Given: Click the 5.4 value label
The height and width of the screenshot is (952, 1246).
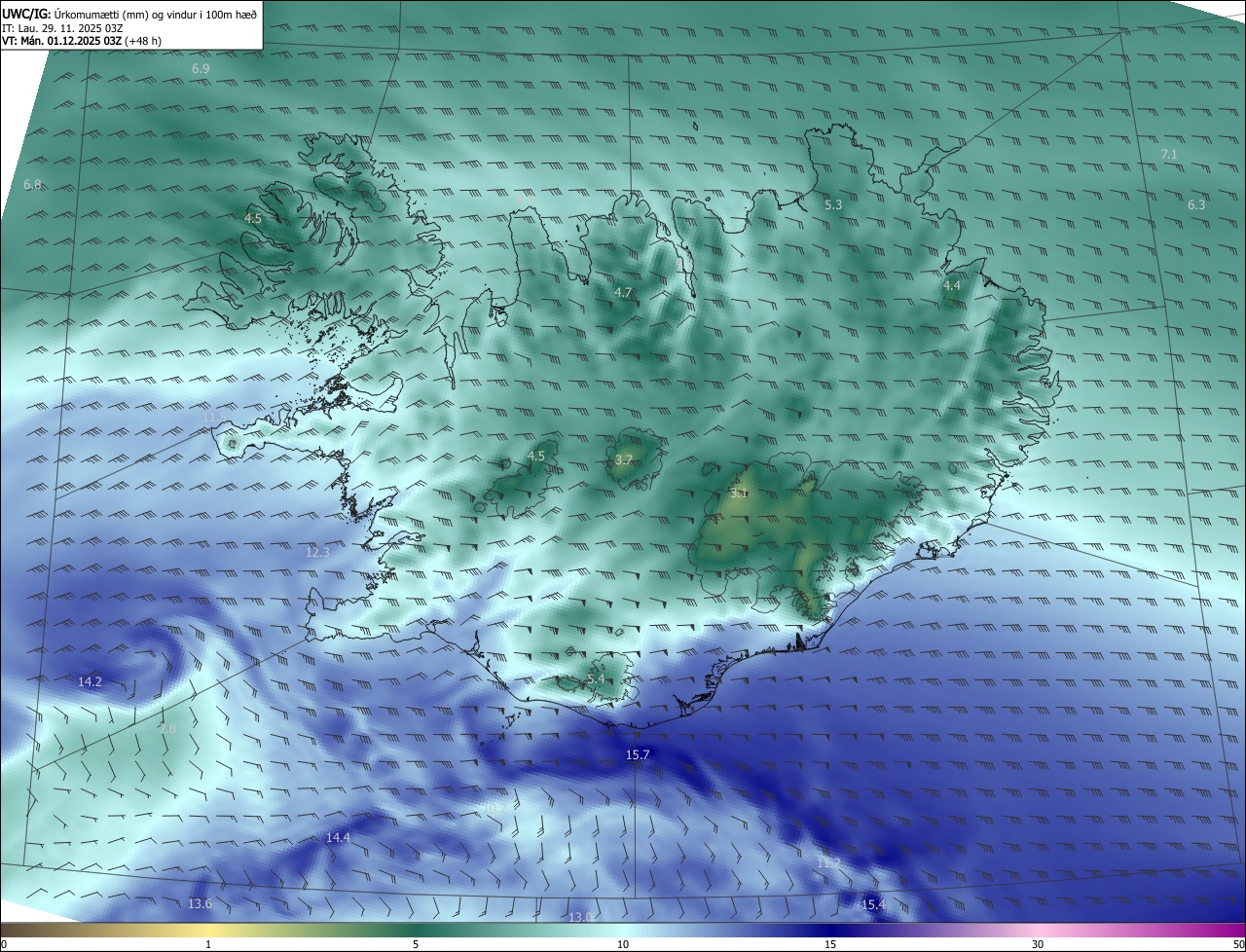Looking at the screenshot, I should [x=596, y=679].
